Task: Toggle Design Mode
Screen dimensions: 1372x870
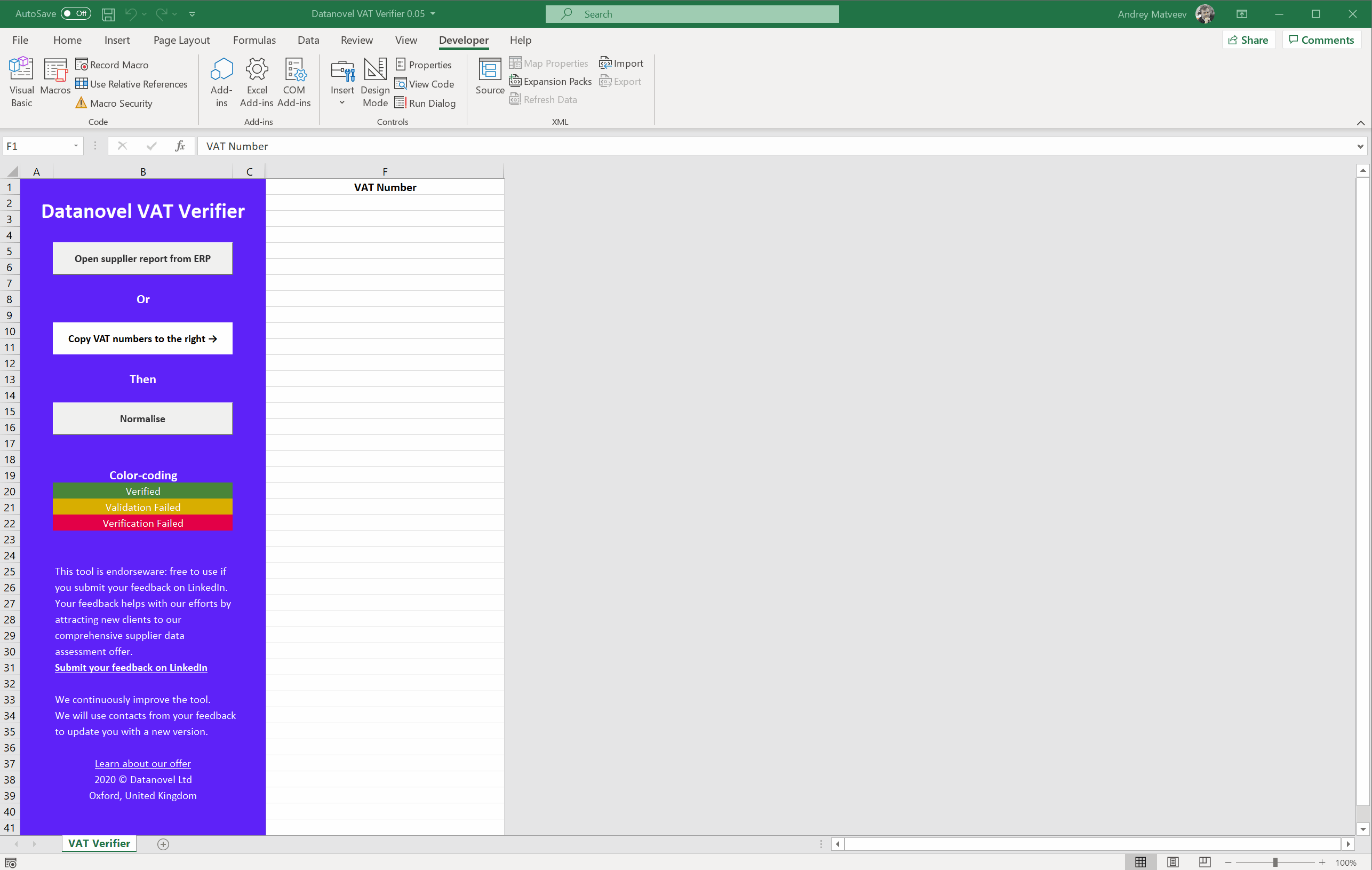Action: click(375, 82)
